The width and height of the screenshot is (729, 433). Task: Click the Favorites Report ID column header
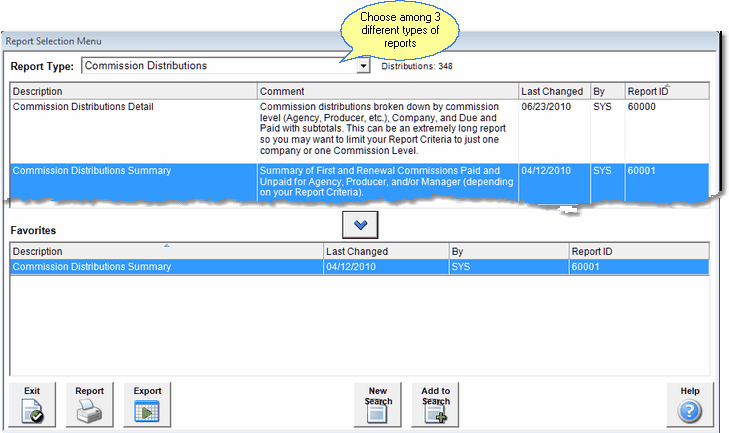coord(638,251)
